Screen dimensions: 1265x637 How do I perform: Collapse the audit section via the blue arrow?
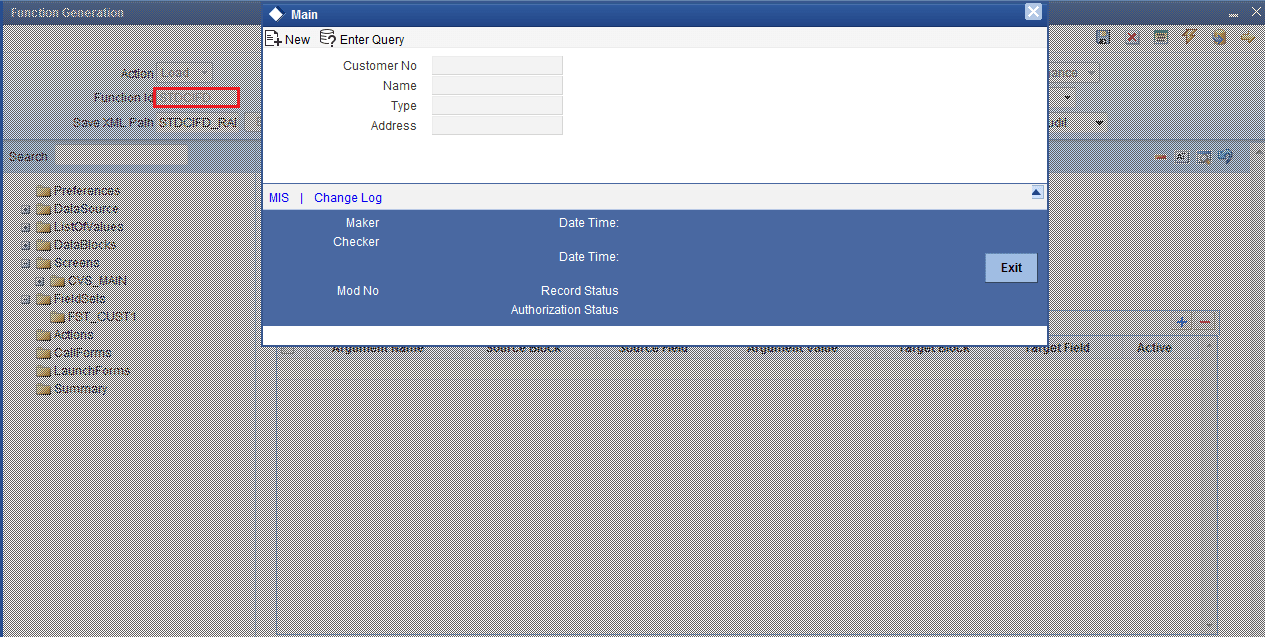click(1037, 192)
